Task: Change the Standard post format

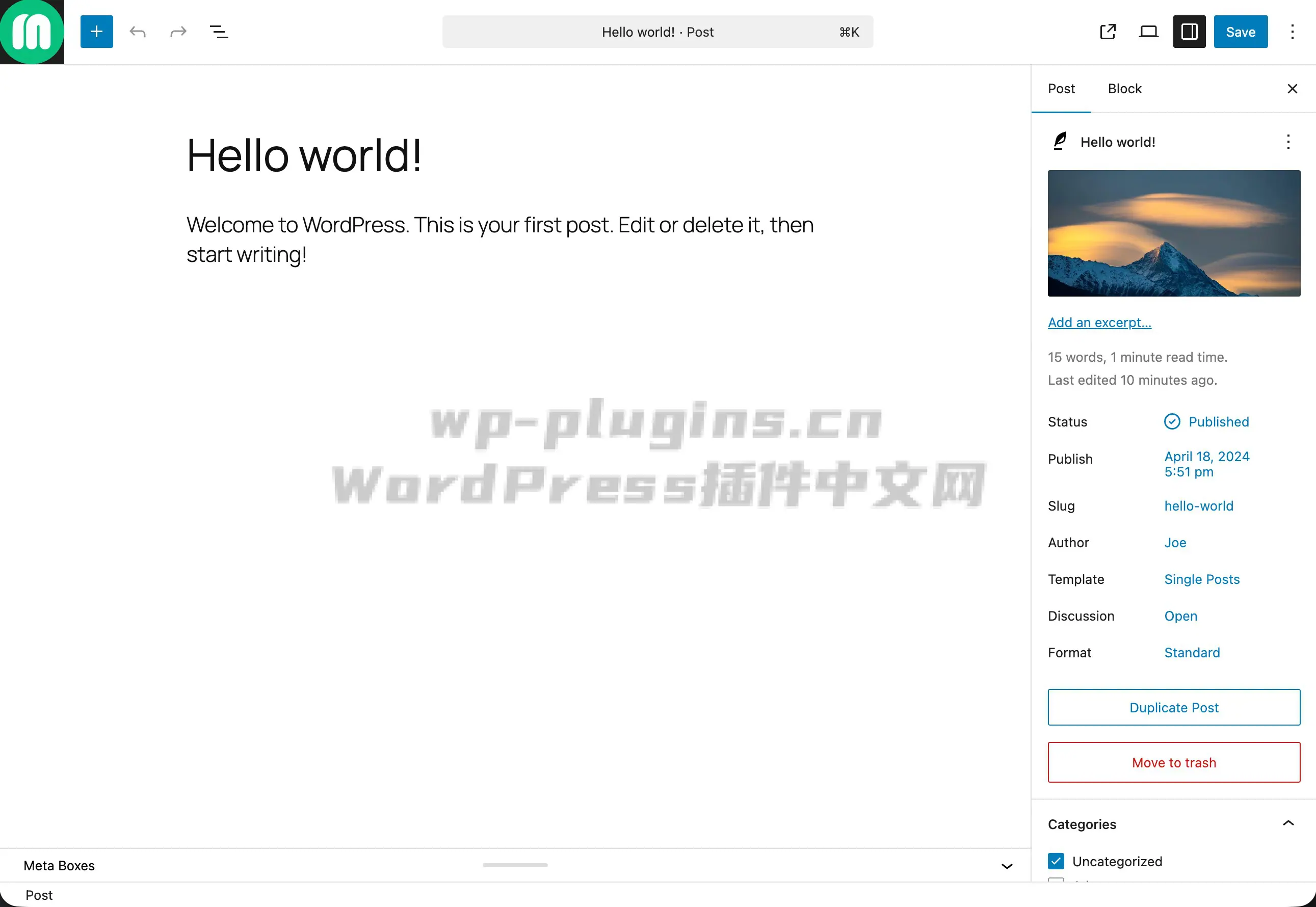Action: 1192,652
